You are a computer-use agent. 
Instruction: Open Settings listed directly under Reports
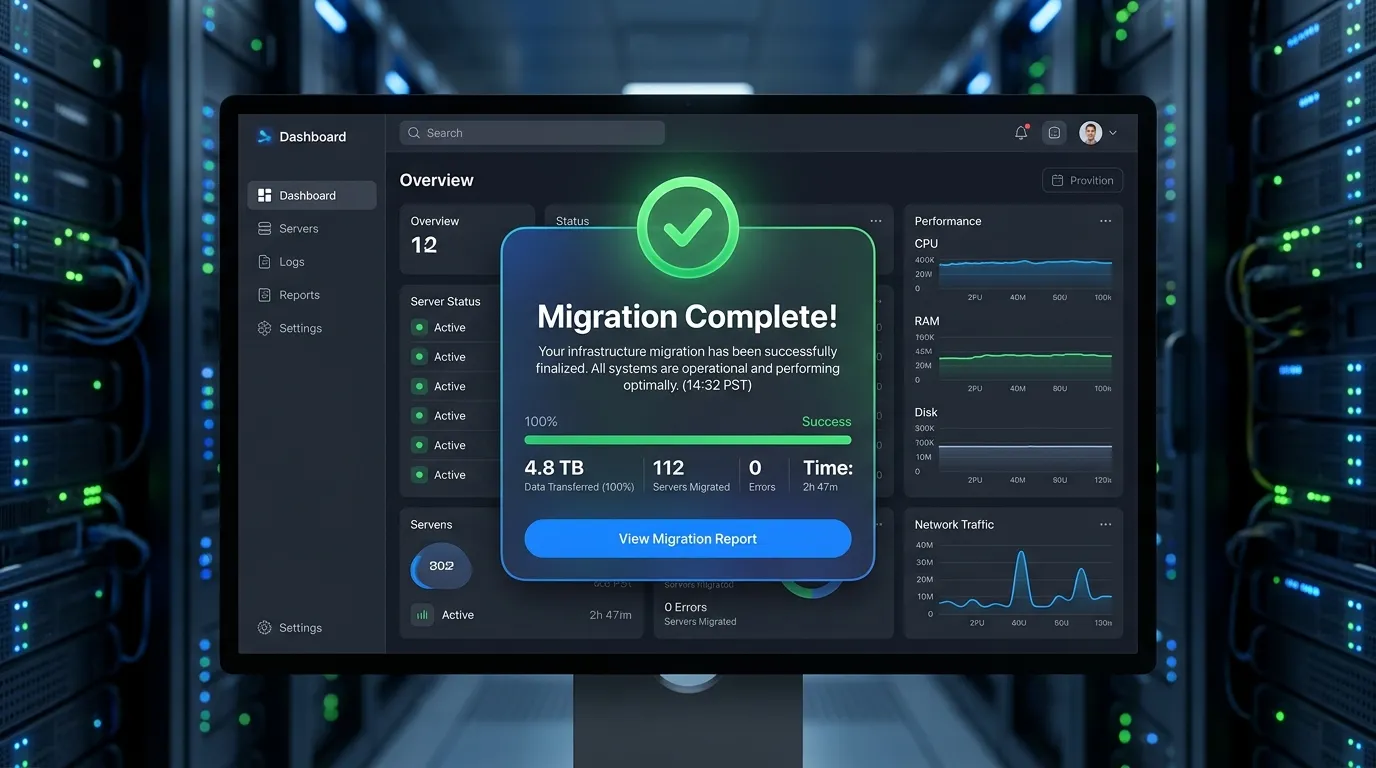coord(290,328)
